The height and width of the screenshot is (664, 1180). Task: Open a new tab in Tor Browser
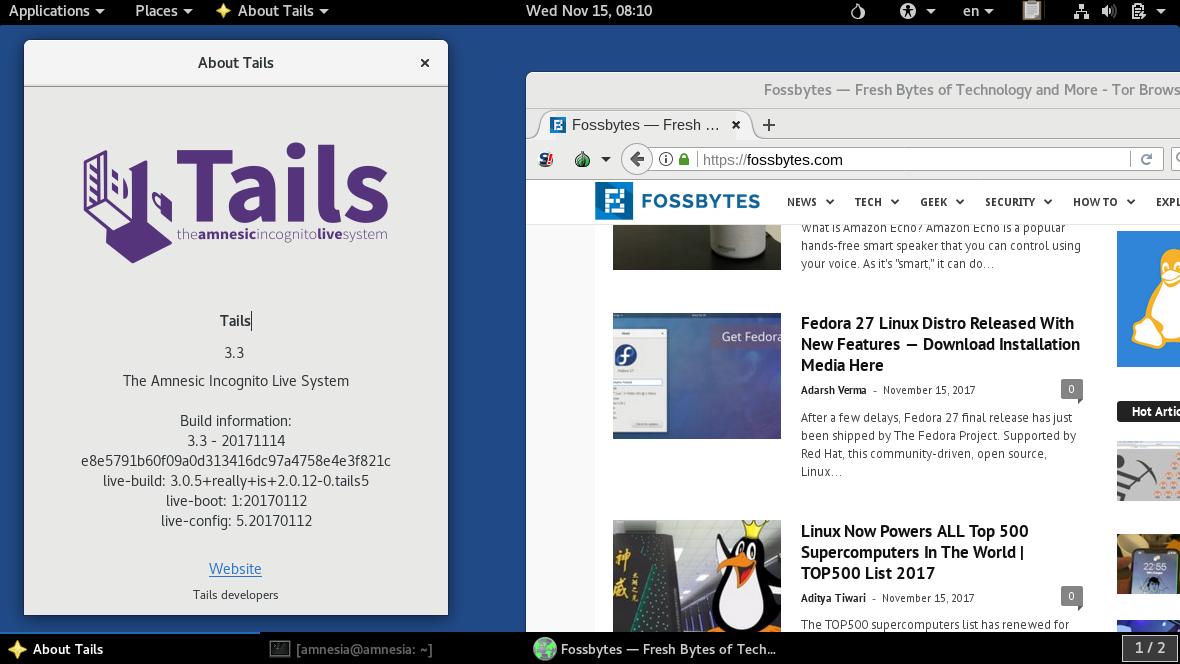click(768, 125)
